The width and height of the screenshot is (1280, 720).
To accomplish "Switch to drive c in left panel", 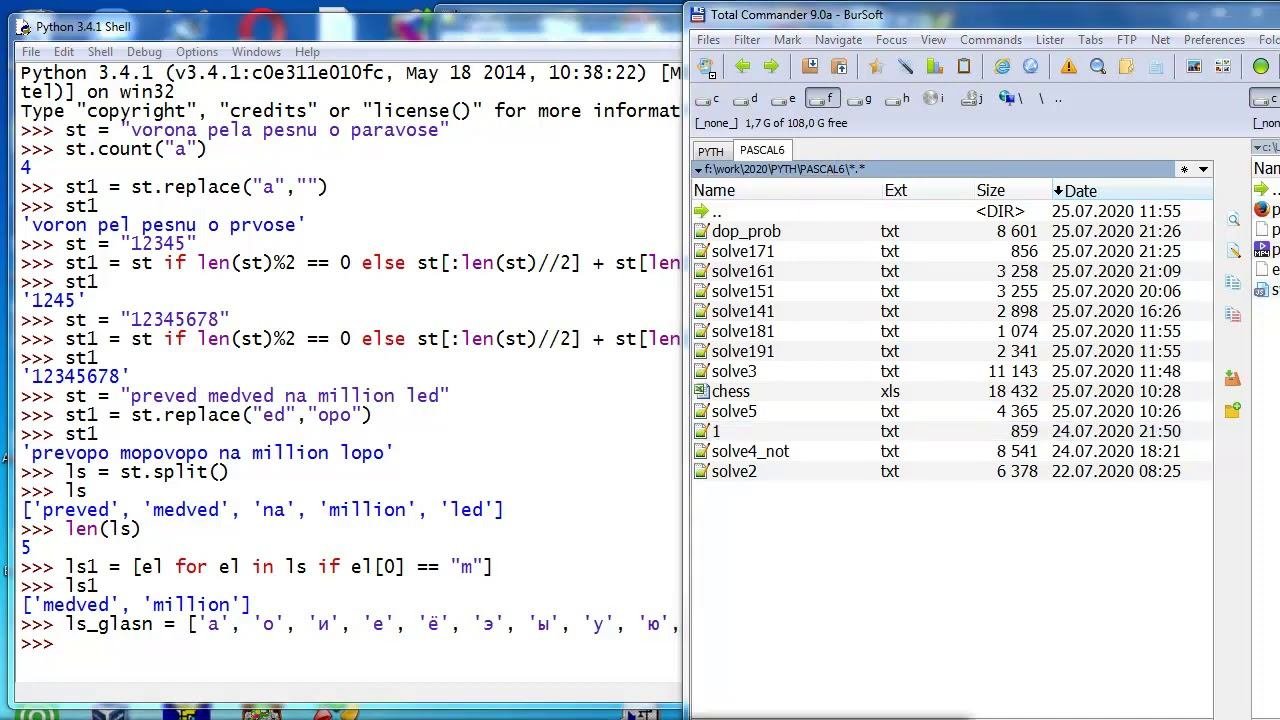I will [709, 99].
